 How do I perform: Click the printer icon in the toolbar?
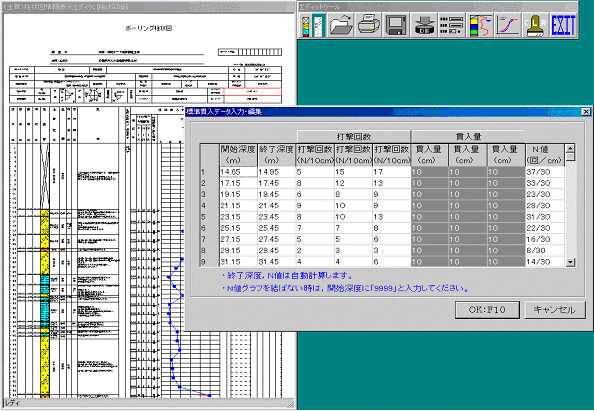368,25
